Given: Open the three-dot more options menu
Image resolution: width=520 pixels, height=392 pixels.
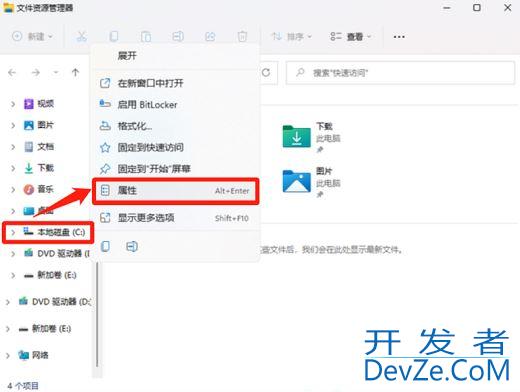Looking at the screenshot, I should pyautogui.click(x=399, y=36).
